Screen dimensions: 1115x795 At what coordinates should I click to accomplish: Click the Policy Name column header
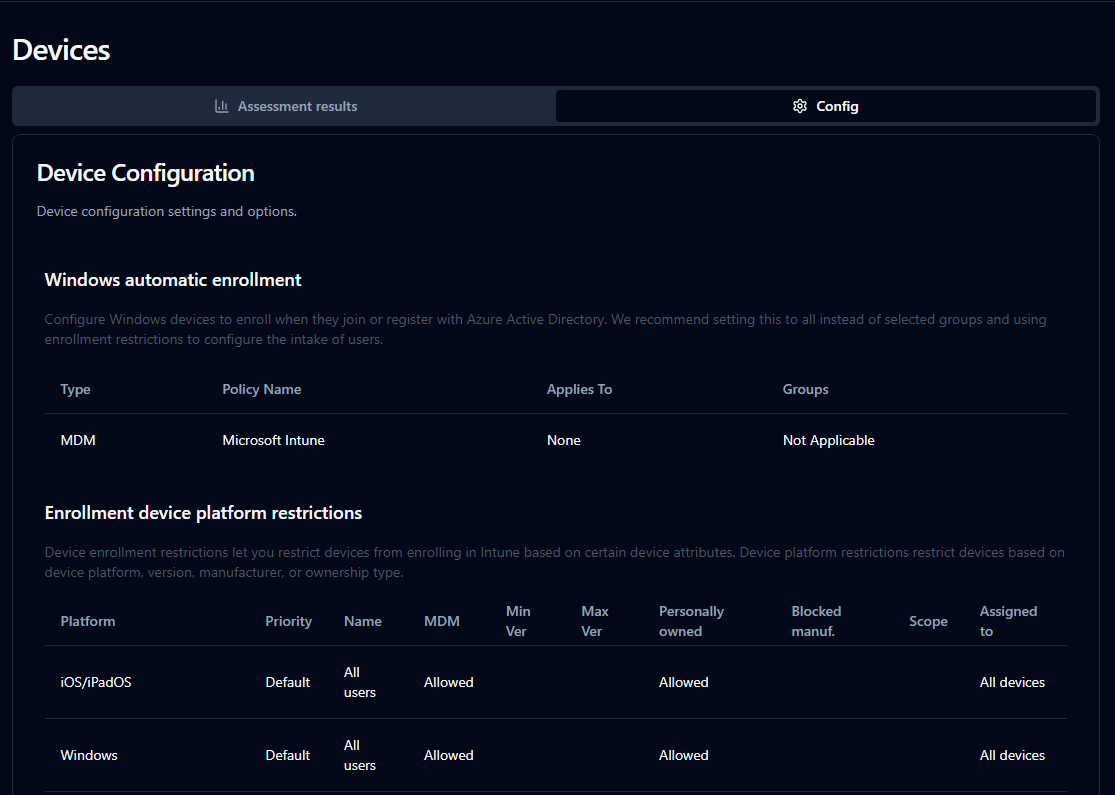coord(261,389)
